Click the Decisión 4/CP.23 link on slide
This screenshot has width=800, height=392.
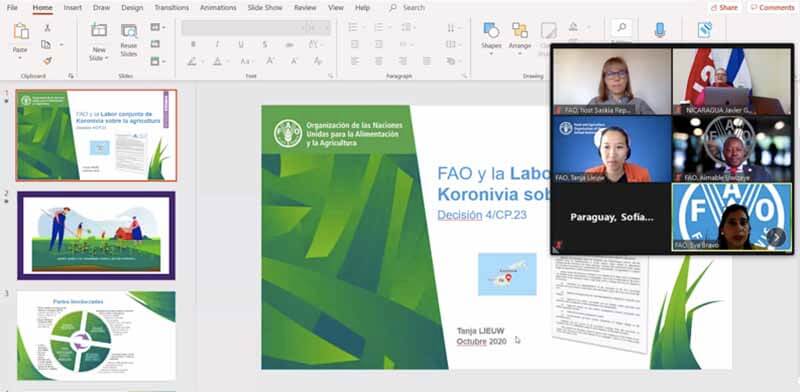[x=482, y=215]
